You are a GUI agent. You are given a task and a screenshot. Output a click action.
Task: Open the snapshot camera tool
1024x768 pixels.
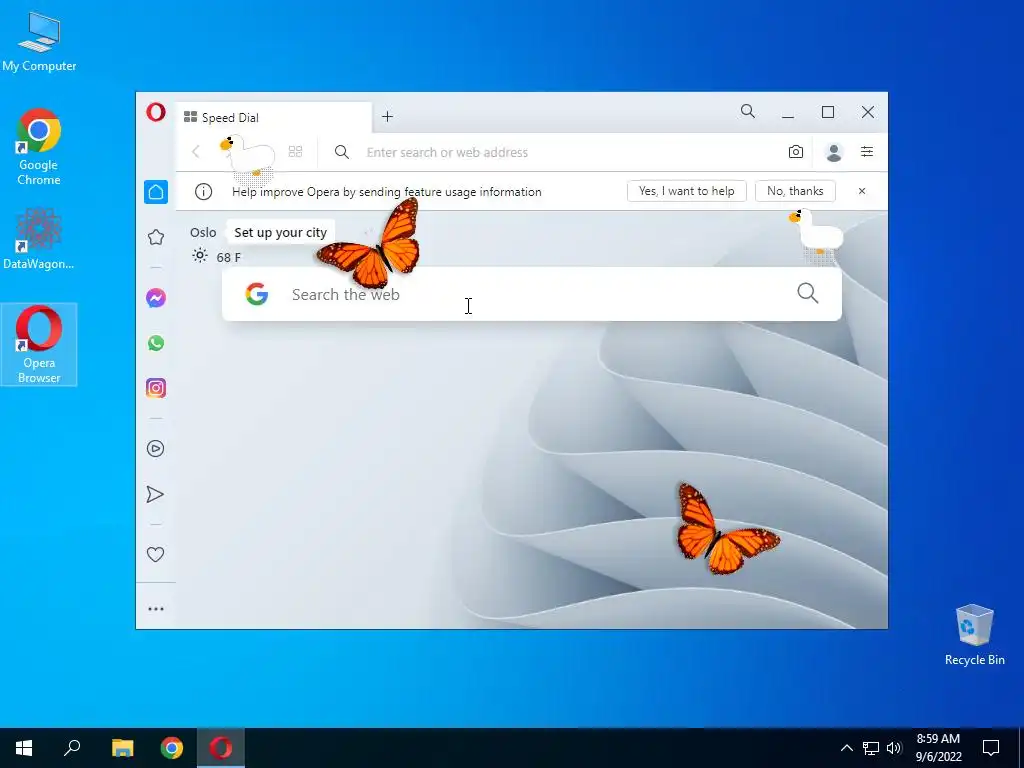click(x=795, y=152)
